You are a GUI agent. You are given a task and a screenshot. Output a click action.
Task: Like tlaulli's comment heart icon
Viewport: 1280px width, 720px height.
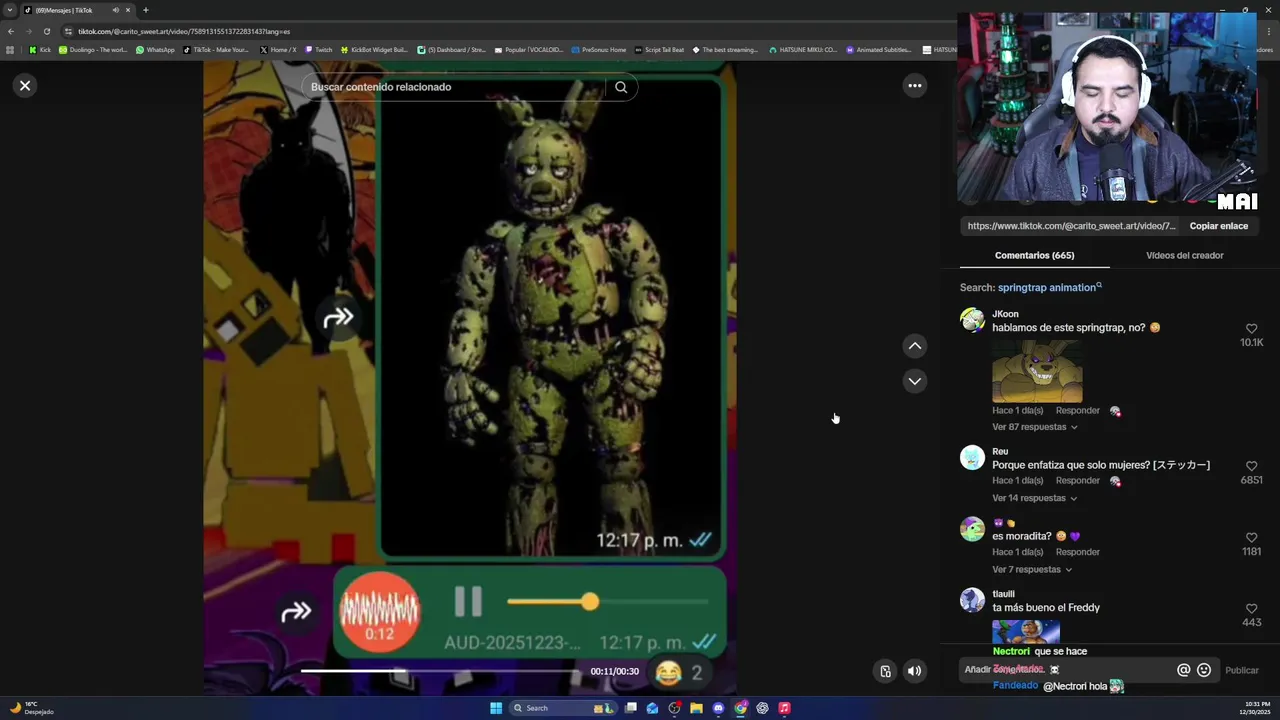(1251, 608)
